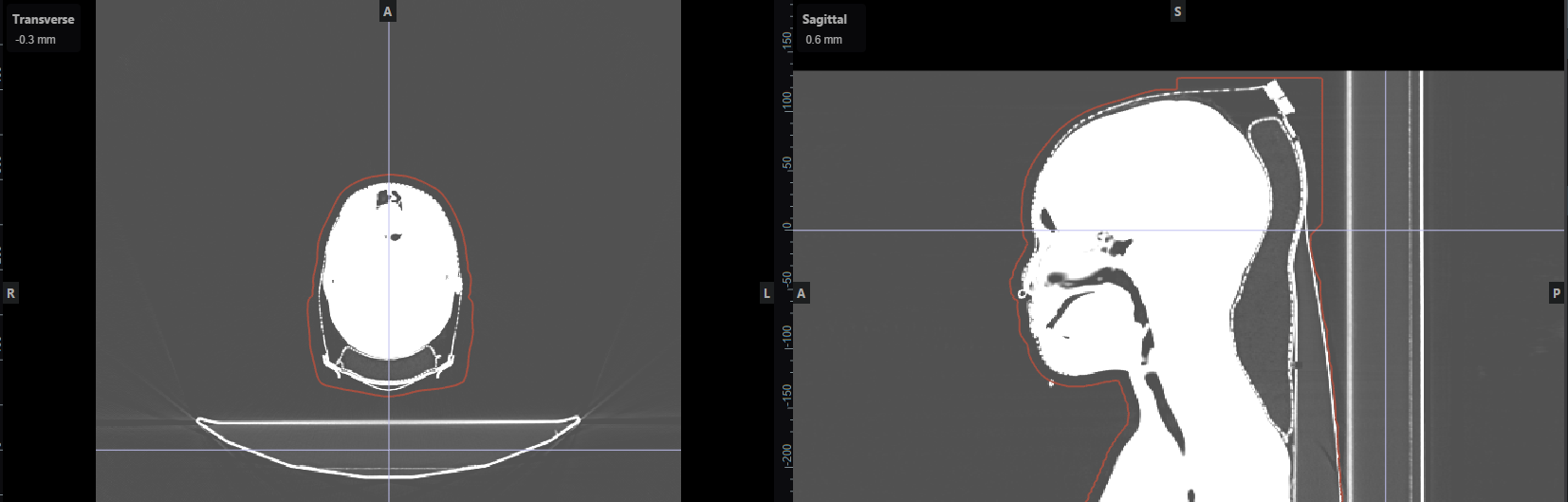Click the 'A' marker on Sagittal view's left edge
This screenshot has width=1568, height=502.
802,293
